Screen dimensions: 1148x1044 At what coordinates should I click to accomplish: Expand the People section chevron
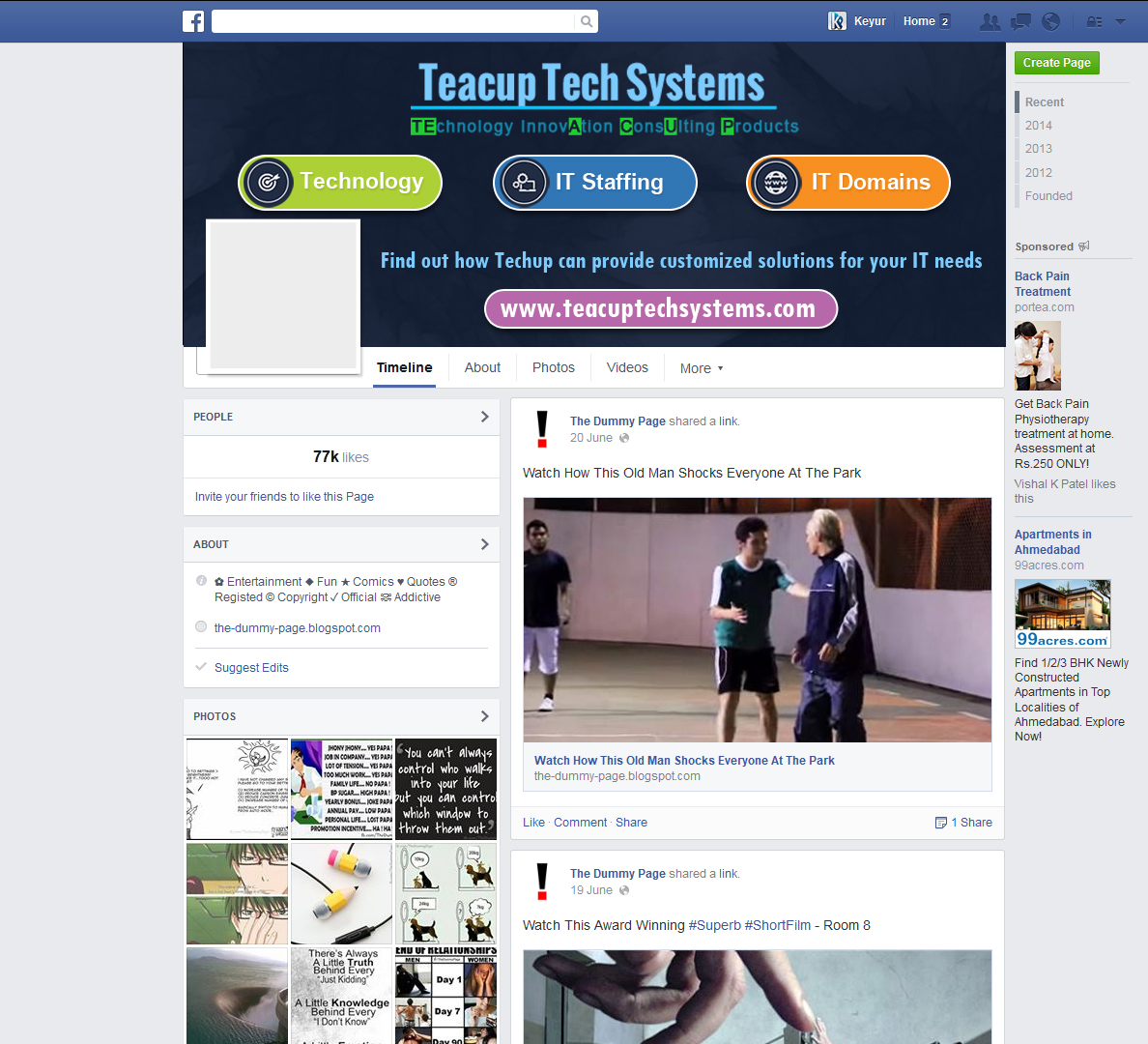point(484,417)
